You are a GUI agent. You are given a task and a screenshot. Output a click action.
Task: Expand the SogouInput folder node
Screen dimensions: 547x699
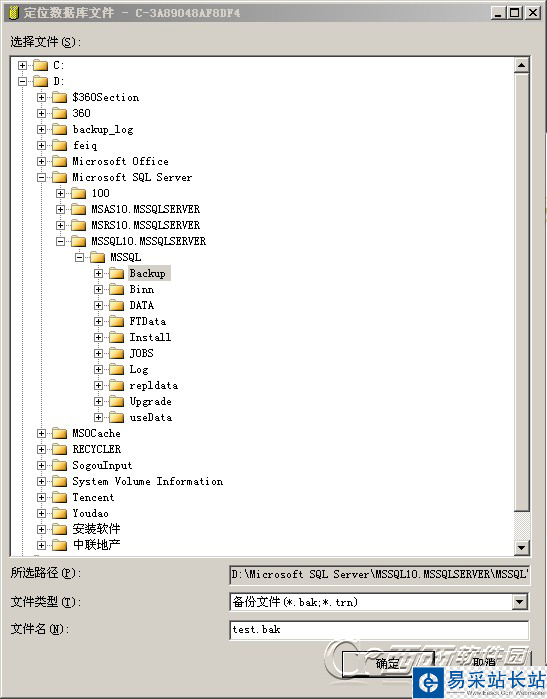pyautogui.click(x=41, y=465)
